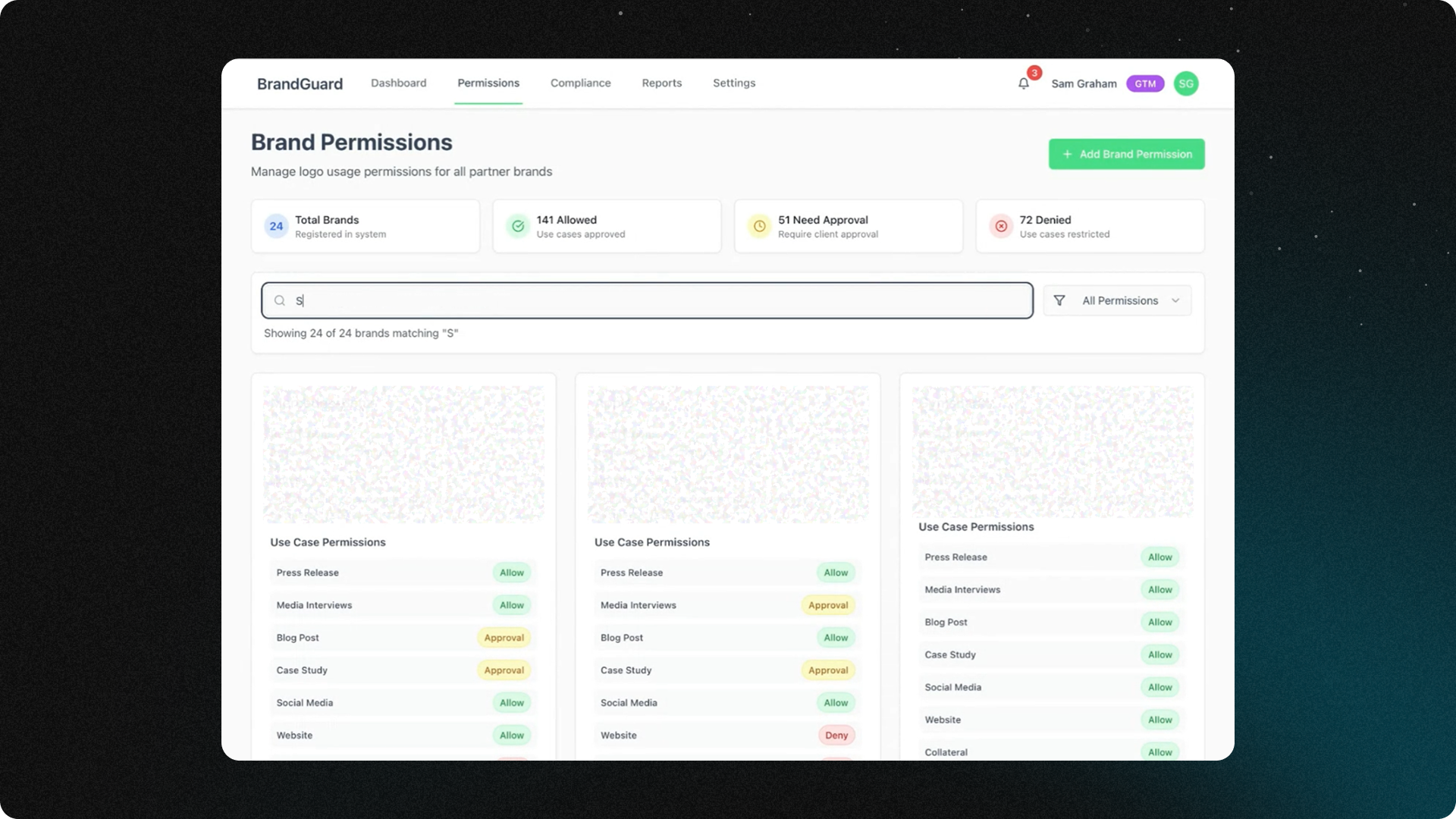Click the SG user avatar
The width and height of the screenshot is (1456, 819).
click(x=1185, y=83)
